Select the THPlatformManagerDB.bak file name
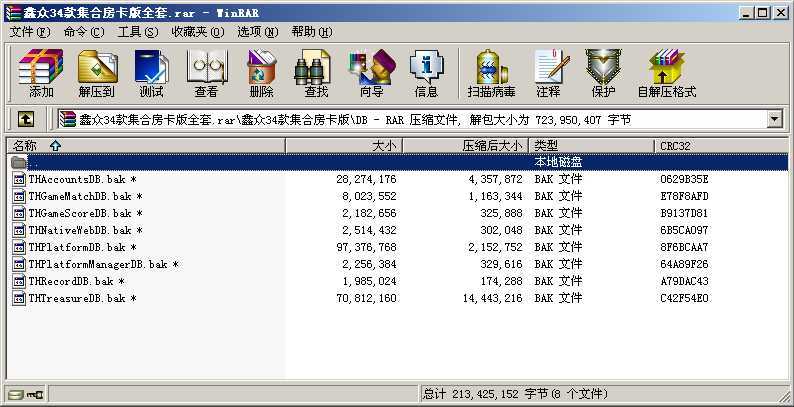 pyautogui.click(x=104, y=264)
